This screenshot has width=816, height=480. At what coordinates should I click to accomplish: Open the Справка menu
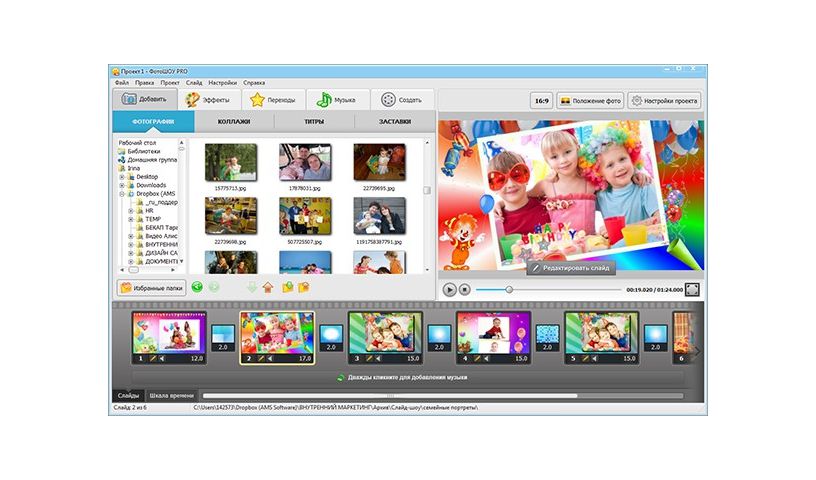tap(254, 83)
